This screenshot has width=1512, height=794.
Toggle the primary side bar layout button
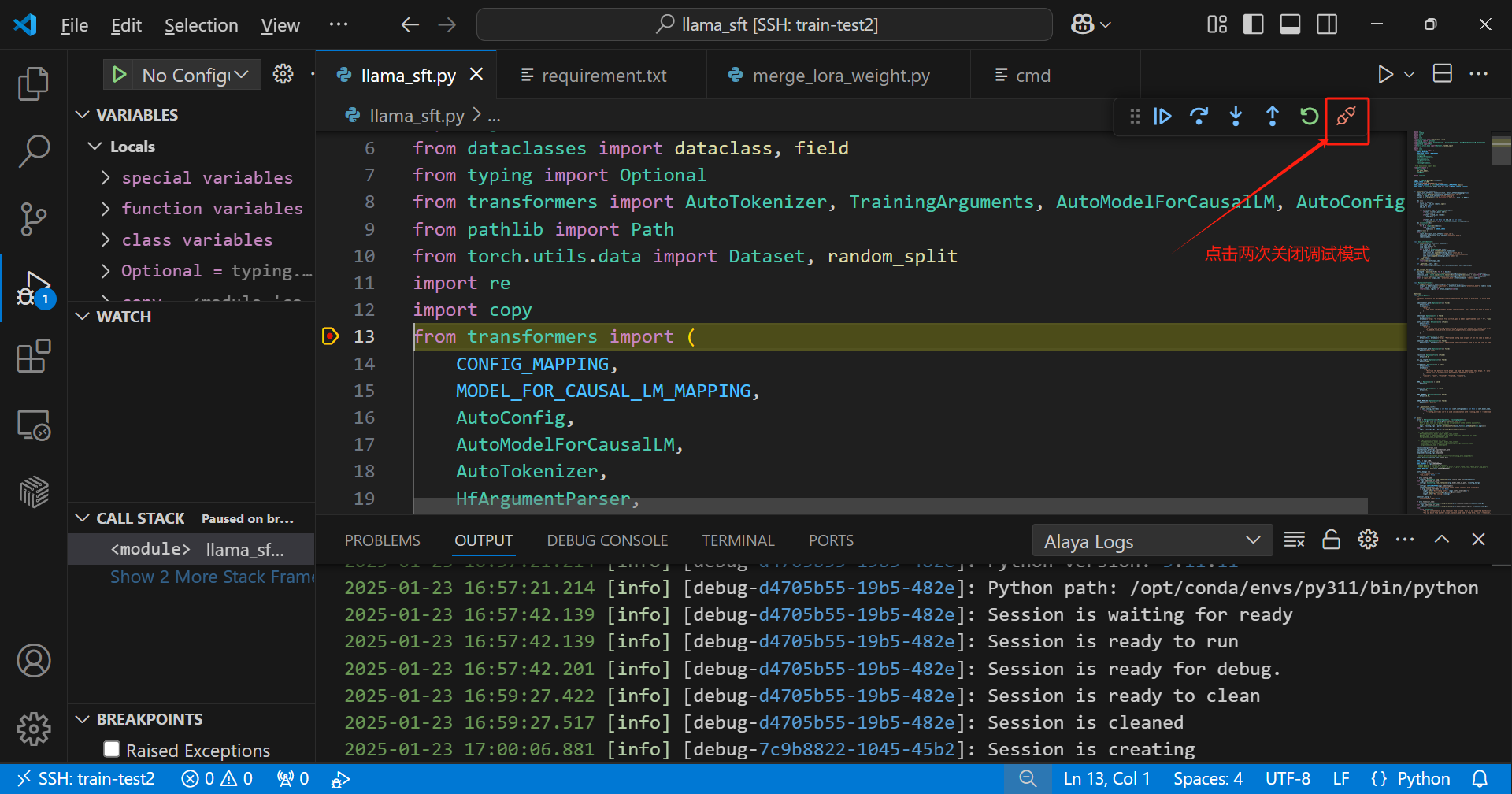click(1253, 24)
